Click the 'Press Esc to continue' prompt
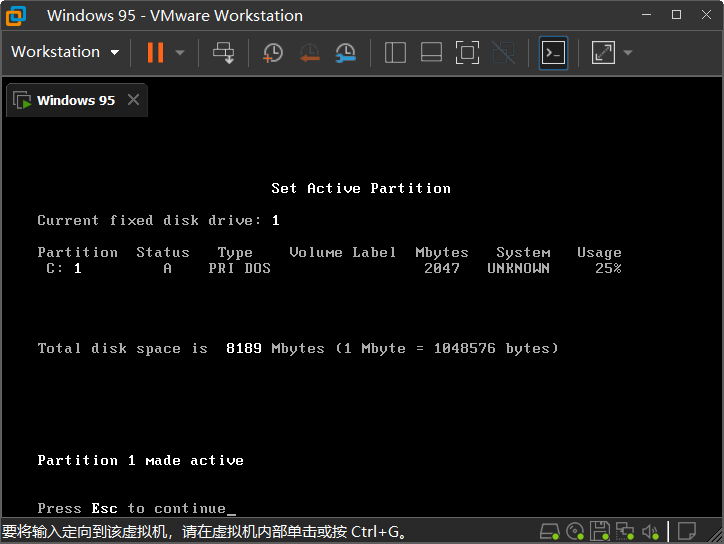The height and width of the screenshot is (544, 724). [132, 508]
